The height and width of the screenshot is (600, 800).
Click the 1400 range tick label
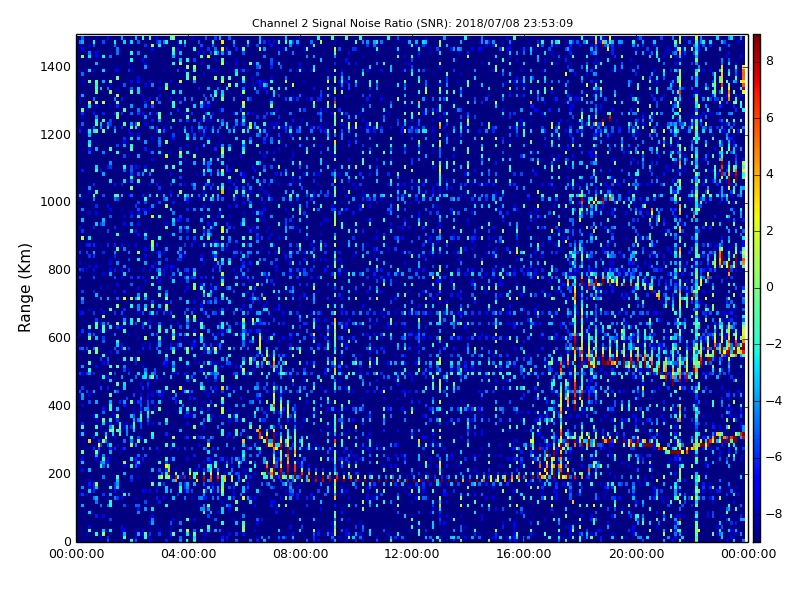56,67
